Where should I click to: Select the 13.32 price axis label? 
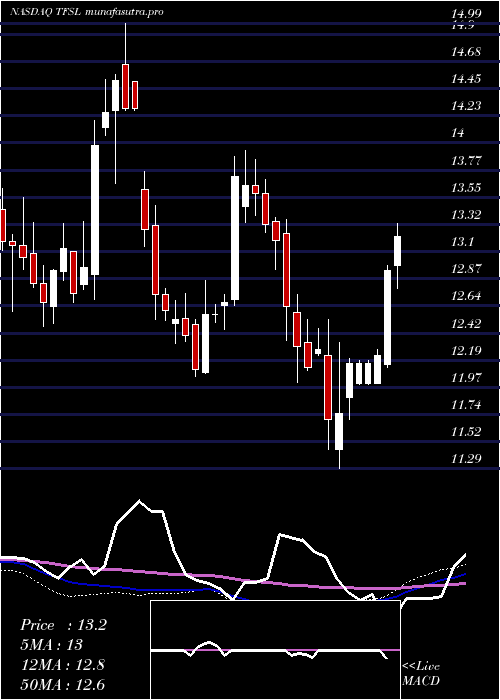point(466,215)
